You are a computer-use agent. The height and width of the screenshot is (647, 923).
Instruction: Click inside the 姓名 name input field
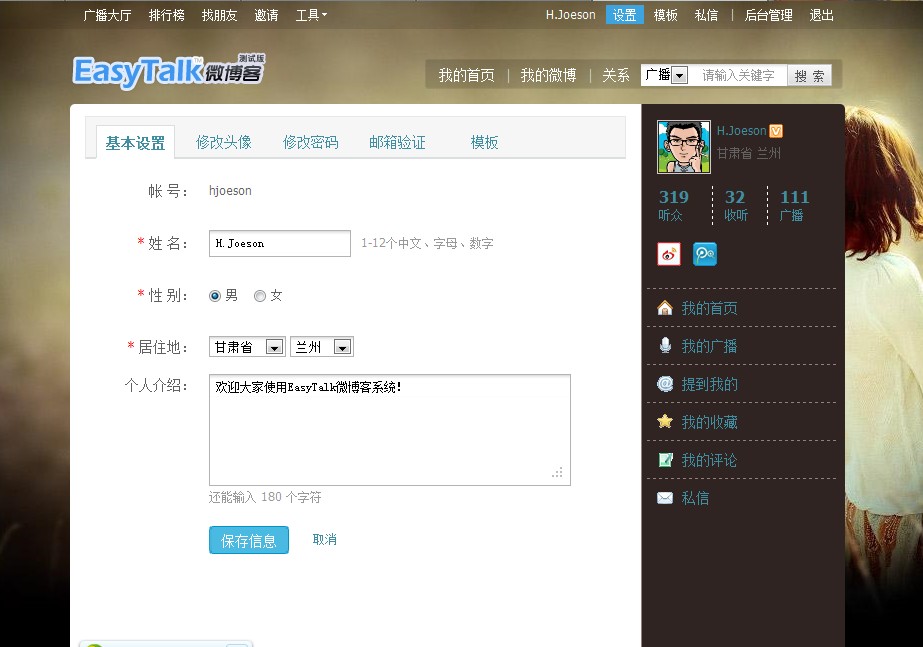point(279,243)
